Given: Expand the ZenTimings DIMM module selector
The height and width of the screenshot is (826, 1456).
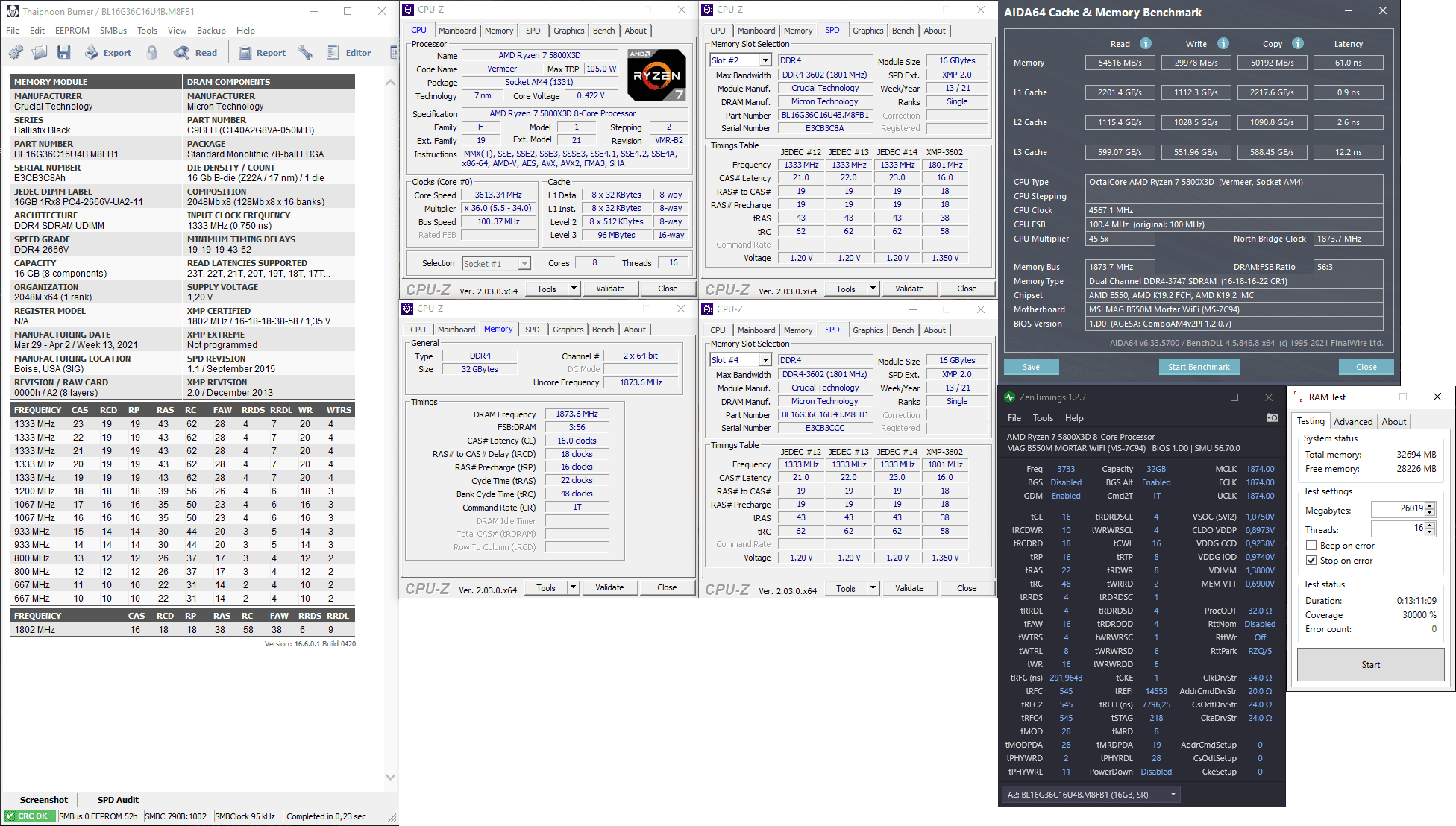Looking at the screenshot, I should click(x=1173, y=795).
